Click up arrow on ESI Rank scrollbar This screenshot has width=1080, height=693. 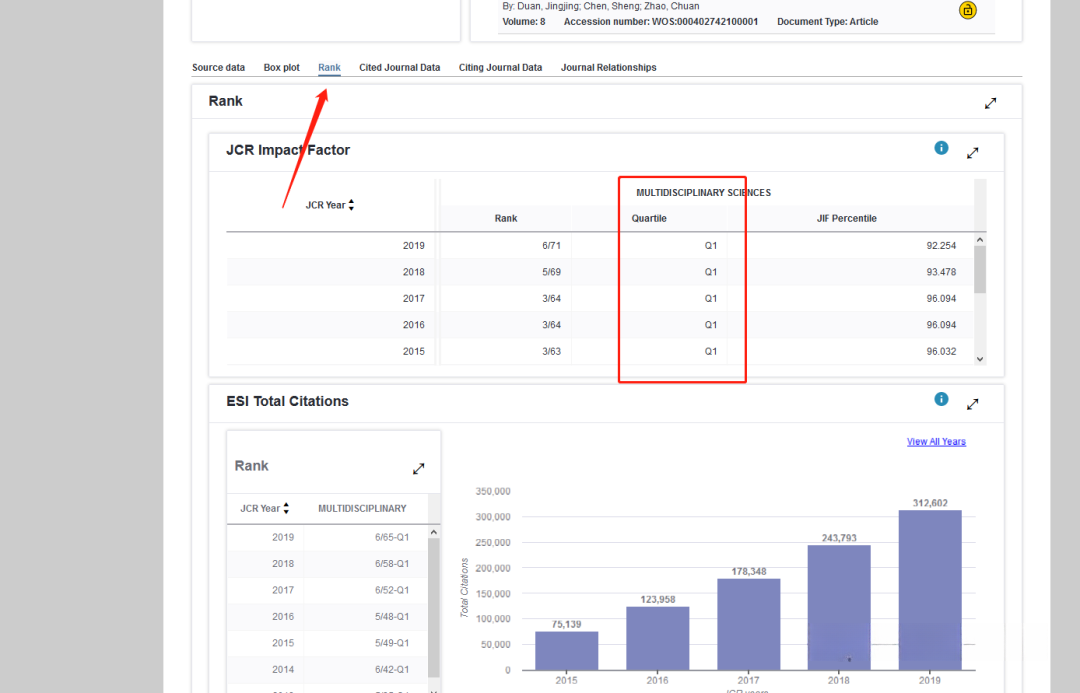(x=433, y=532)
